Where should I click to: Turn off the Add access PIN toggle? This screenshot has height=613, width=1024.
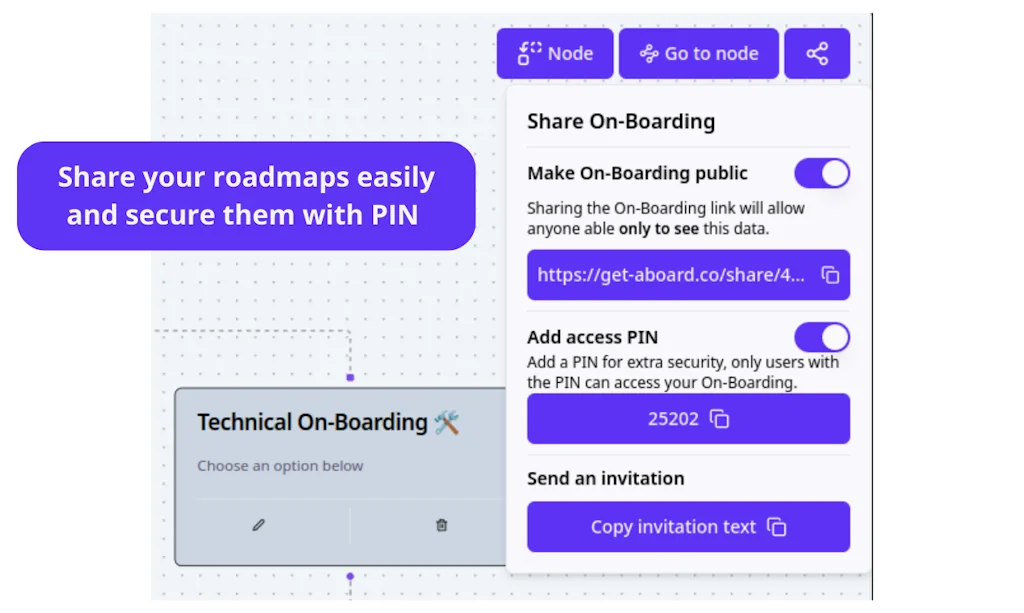821,337
